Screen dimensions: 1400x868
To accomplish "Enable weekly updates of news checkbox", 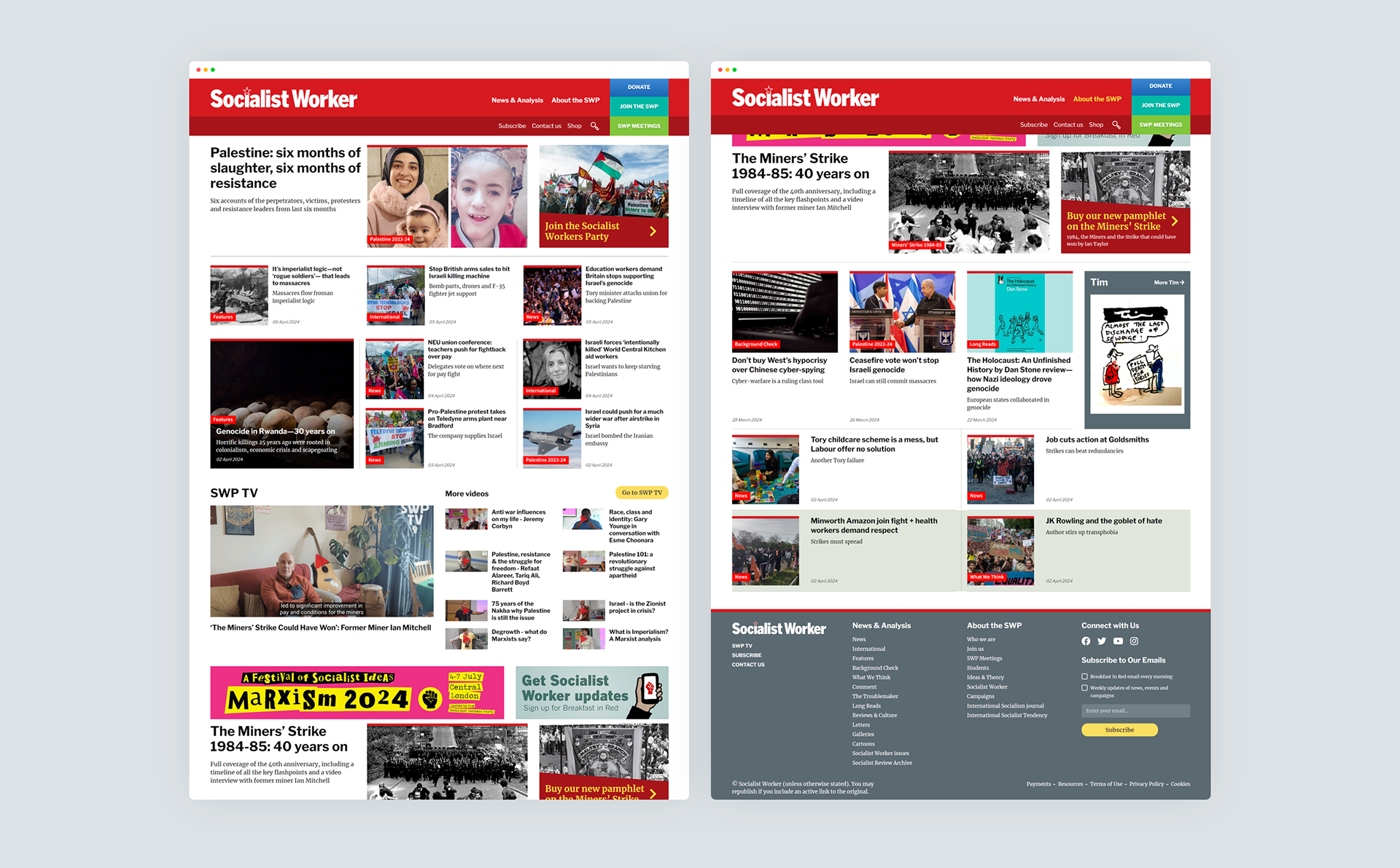I will [1084, 687].
